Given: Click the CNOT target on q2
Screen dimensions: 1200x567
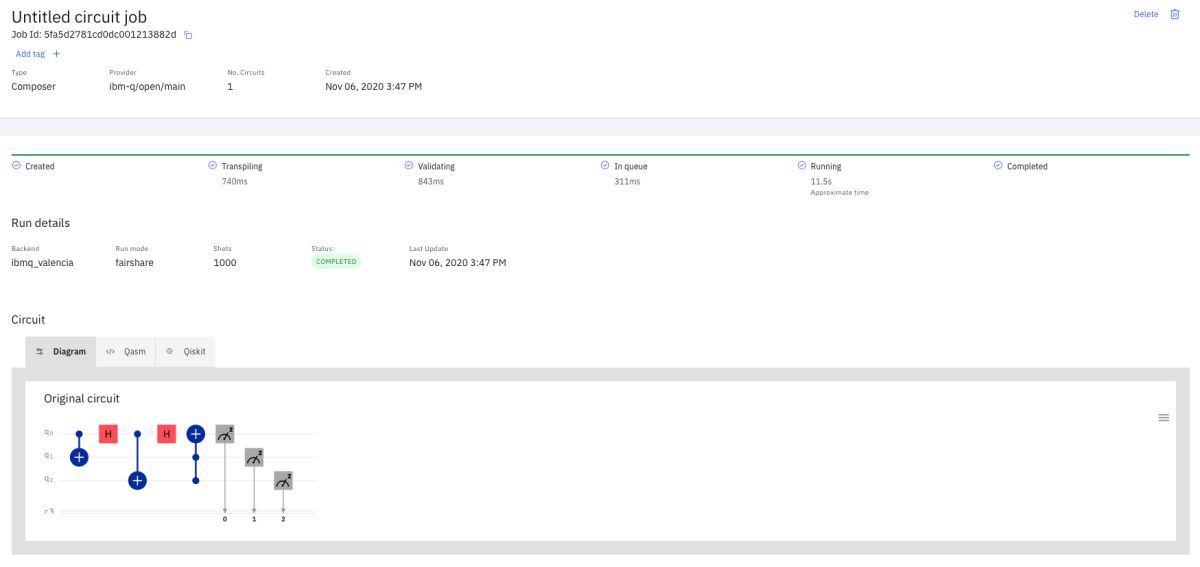Looking at the screenshot, I should 138,481.
